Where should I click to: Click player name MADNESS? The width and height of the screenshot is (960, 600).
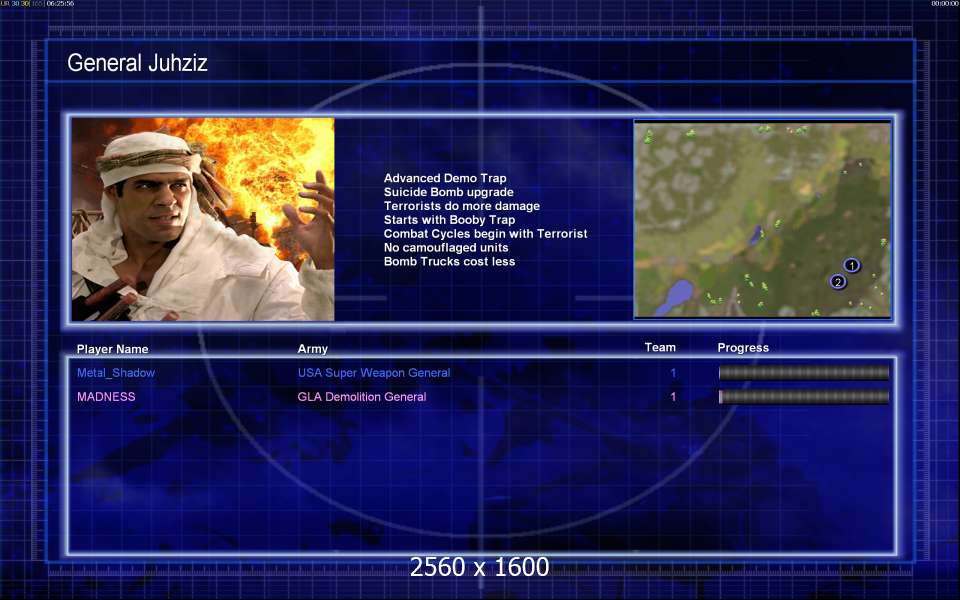(106, 397)
